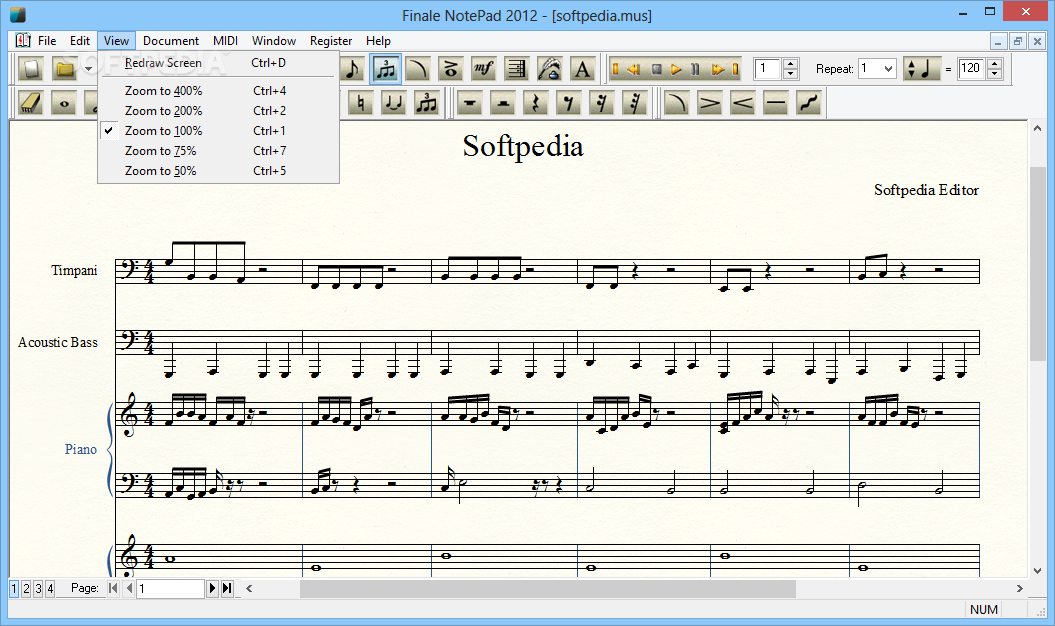Choose Redraw Screen from the View menu
1055x626 pixels.
(x=219, y=63)
